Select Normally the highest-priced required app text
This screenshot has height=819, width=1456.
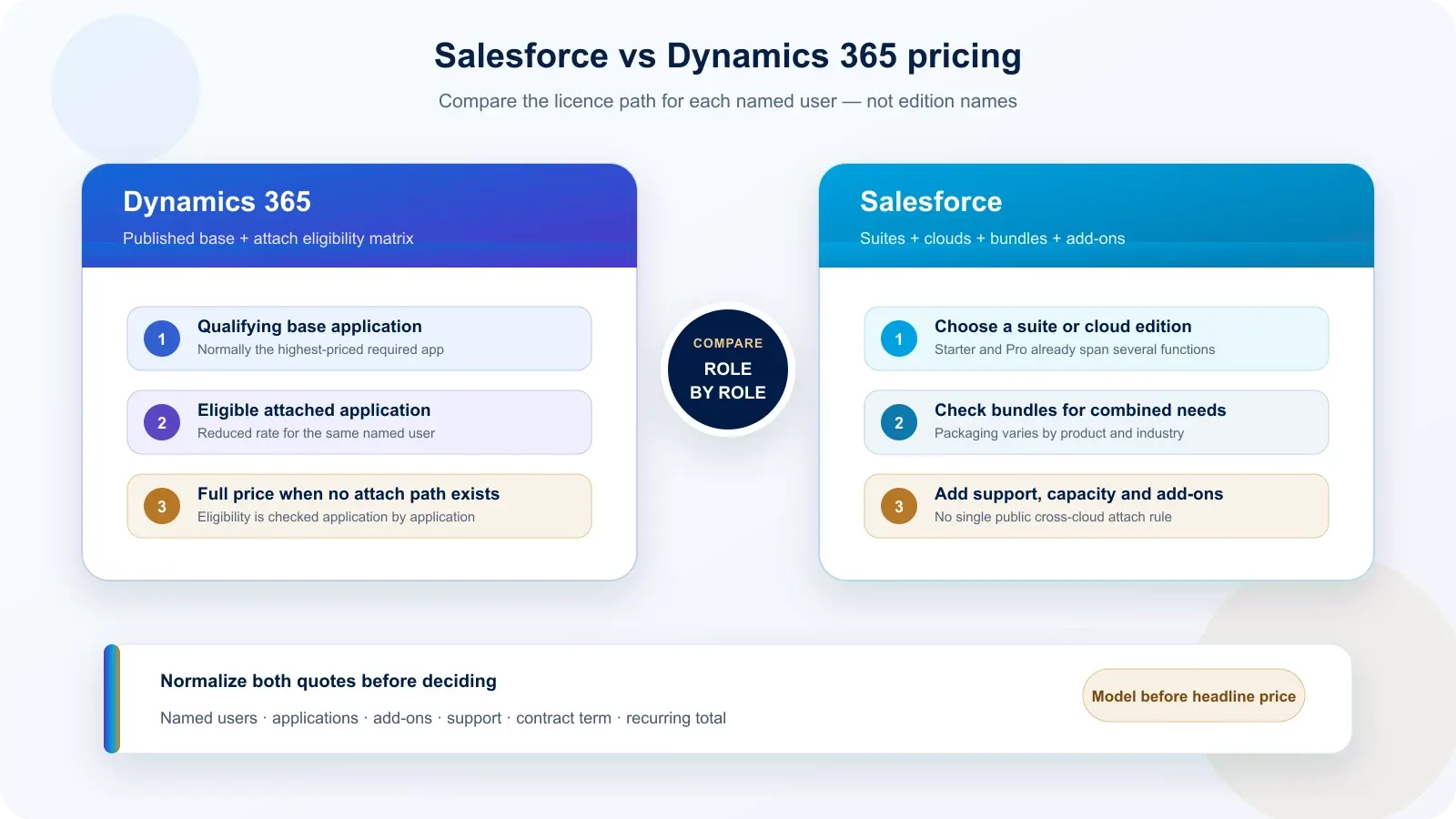(320, 349)
